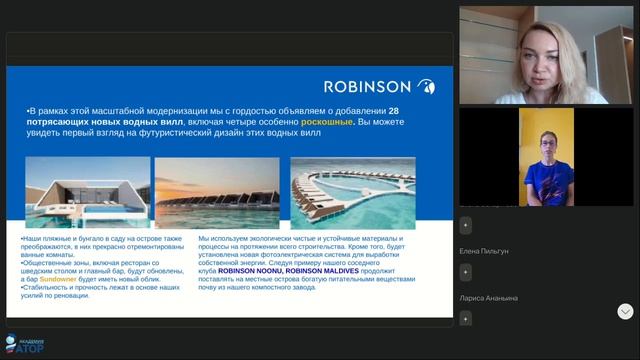
Task: Click the round scroll-down chevron button
Action: tap(625, 312)
